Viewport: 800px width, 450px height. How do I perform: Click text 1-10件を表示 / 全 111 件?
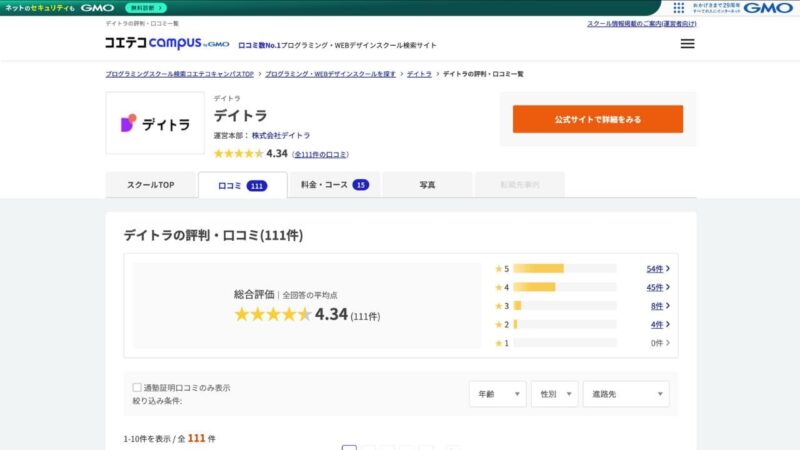click(169, 438)
